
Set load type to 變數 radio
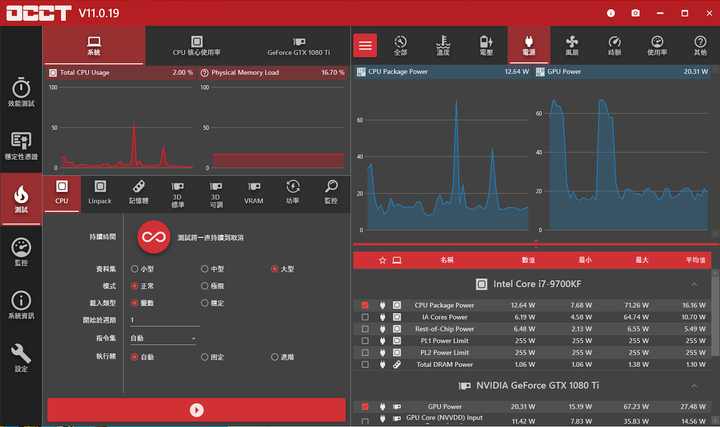point(135,303)
